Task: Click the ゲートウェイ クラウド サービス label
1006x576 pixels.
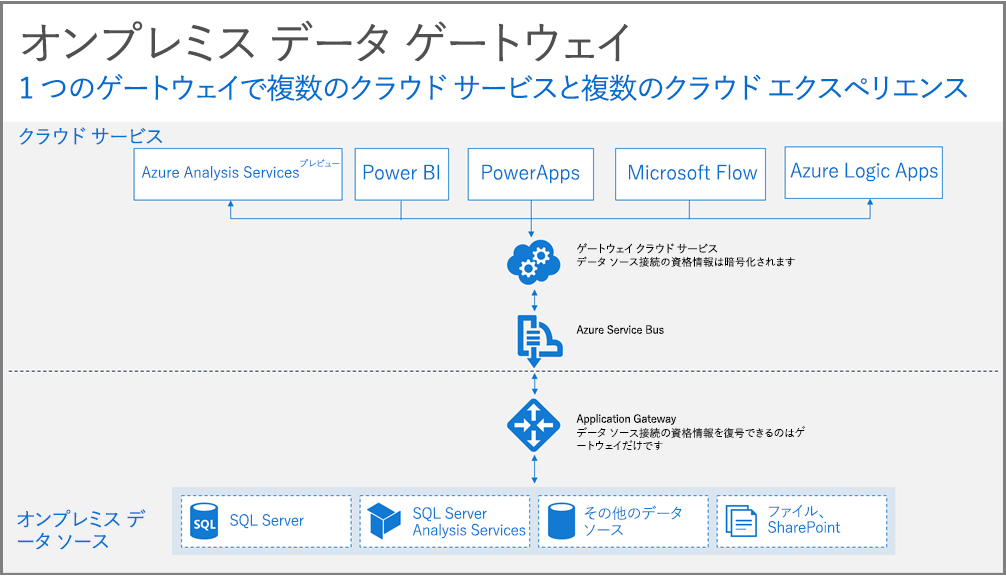Action: tap(647, 248)
